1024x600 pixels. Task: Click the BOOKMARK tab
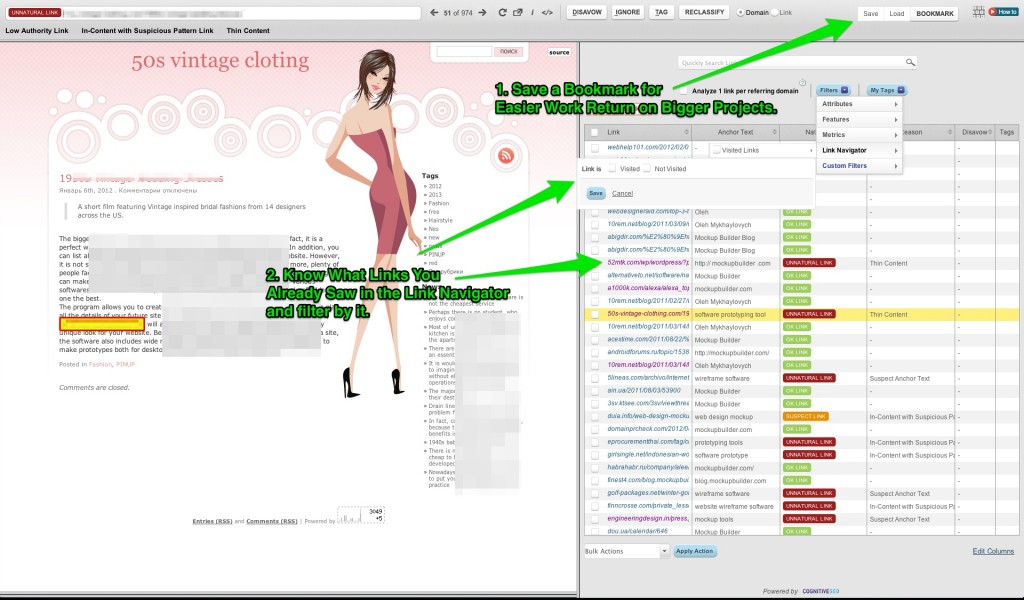pyautogui.click(x=935, y=14)
